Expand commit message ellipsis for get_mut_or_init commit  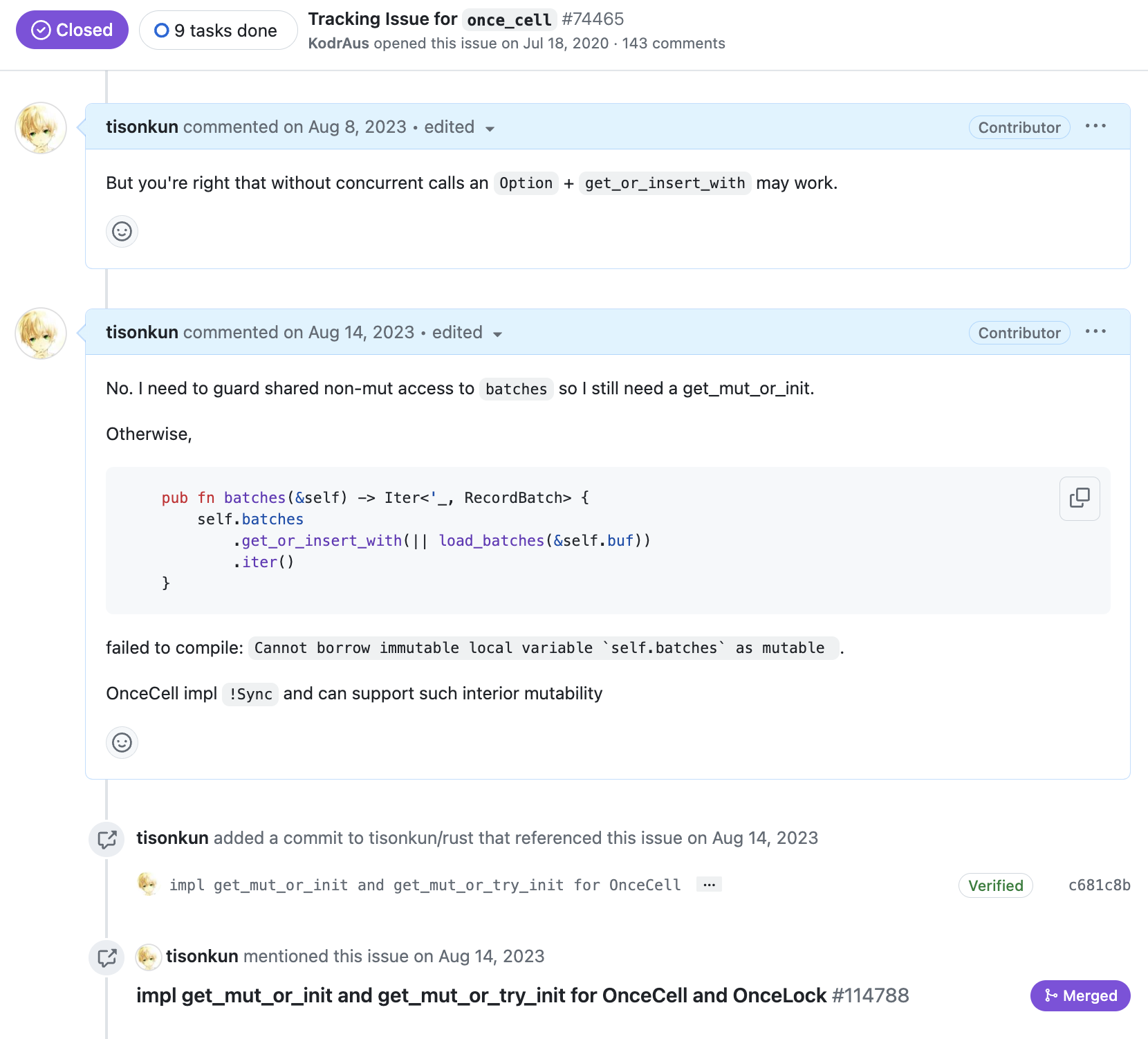710,885
